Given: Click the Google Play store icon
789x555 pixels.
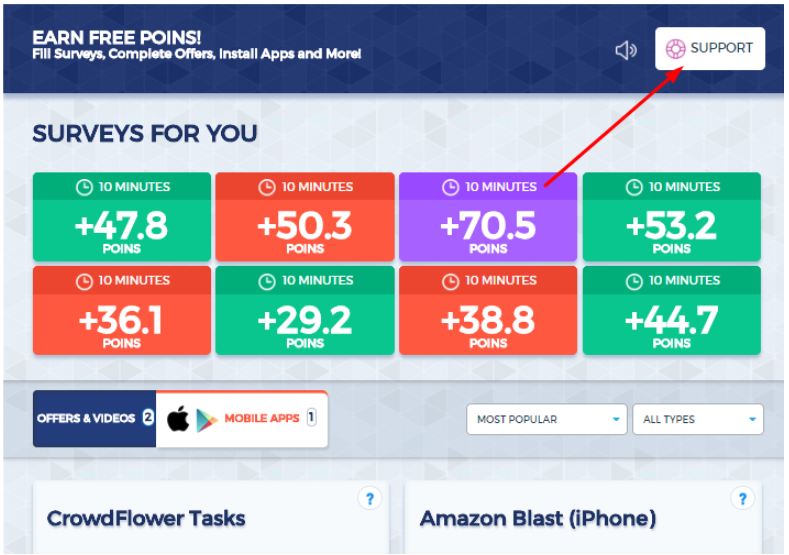Looking at the screenshot, I should pyautogui.click(x=206, y=420).
